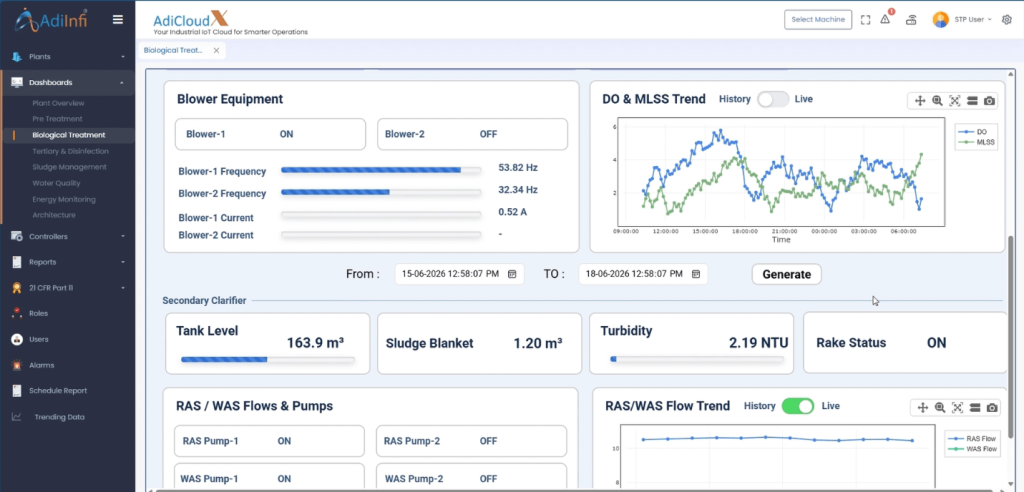Click the fullscreen icon in header
This screenshot has height=492, width=1024.
point(865,20)
